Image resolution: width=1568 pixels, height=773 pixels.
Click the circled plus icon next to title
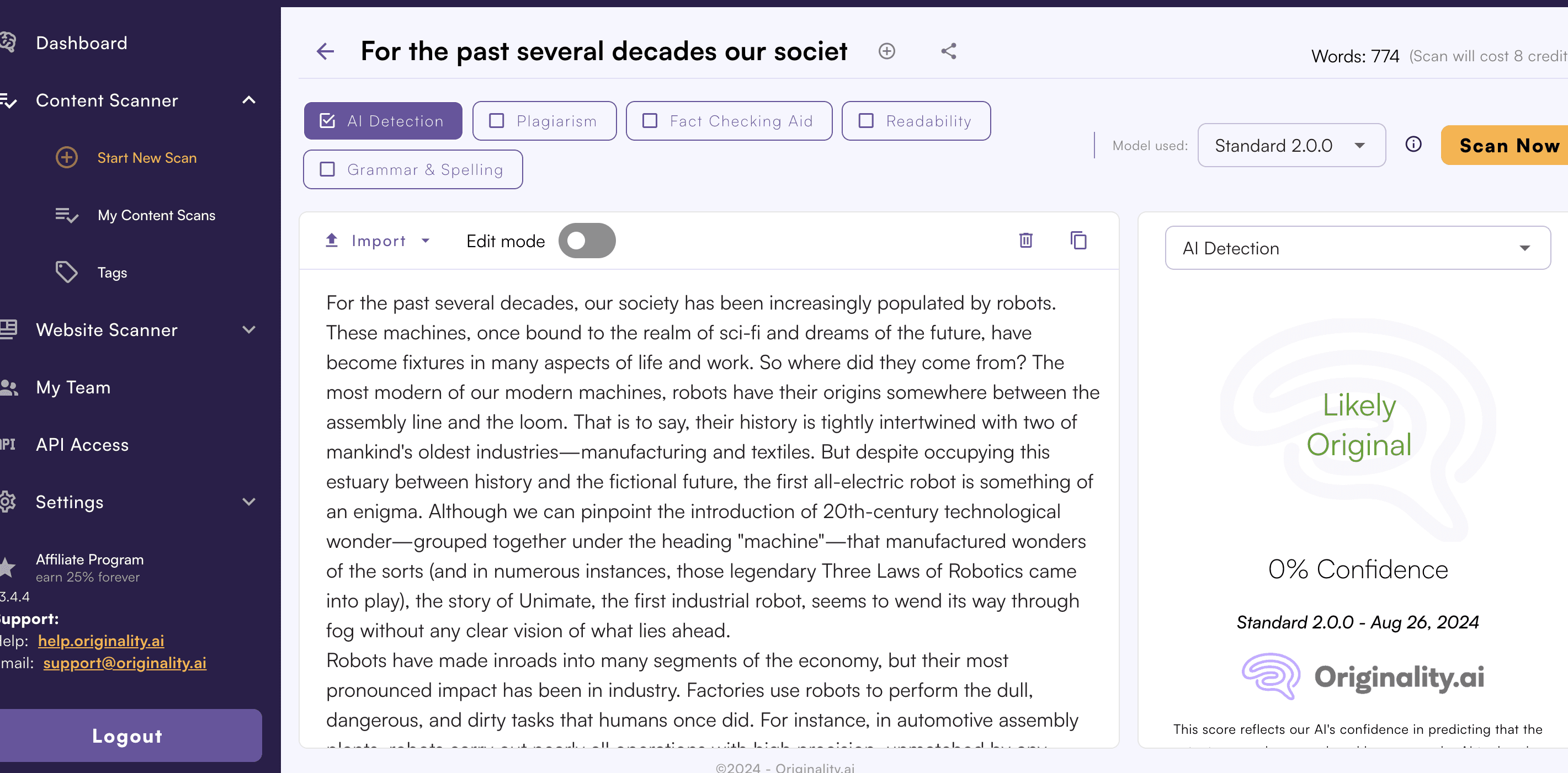point(886,51)
